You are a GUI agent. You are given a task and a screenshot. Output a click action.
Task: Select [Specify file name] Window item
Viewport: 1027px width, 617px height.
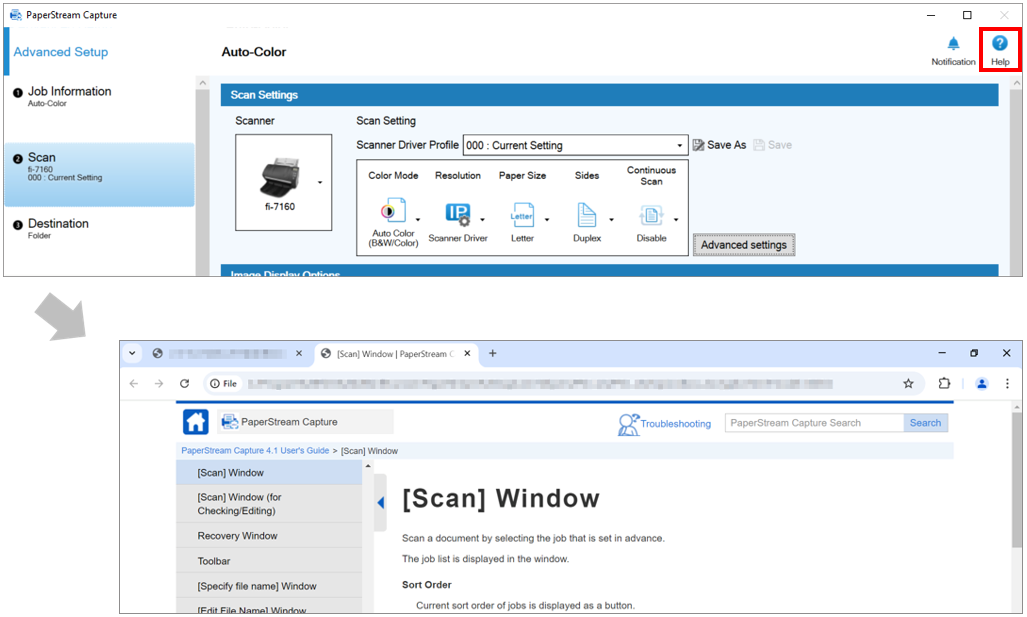click(269, 586)
